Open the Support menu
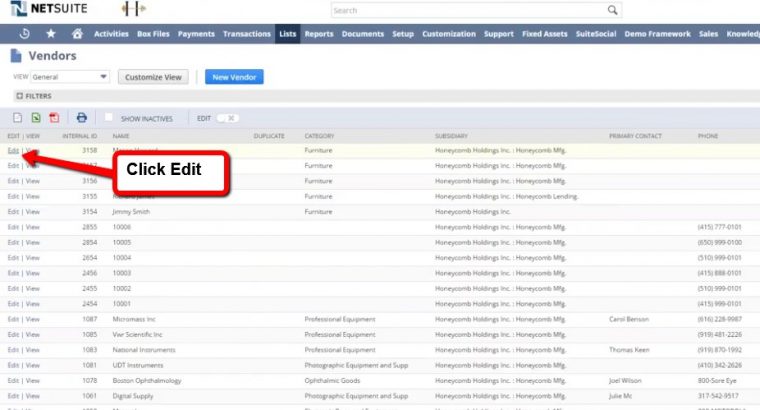Screen dimensions: 760x410 coord(499,33)
